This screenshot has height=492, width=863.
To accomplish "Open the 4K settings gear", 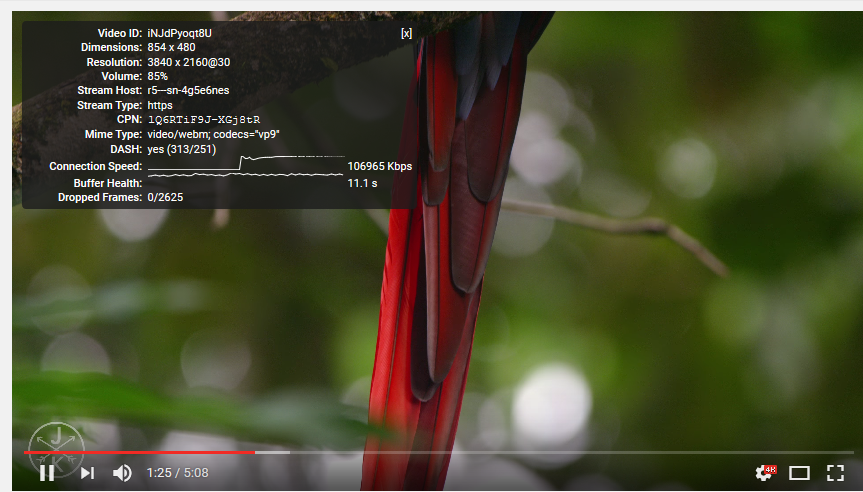I will 766,472.
